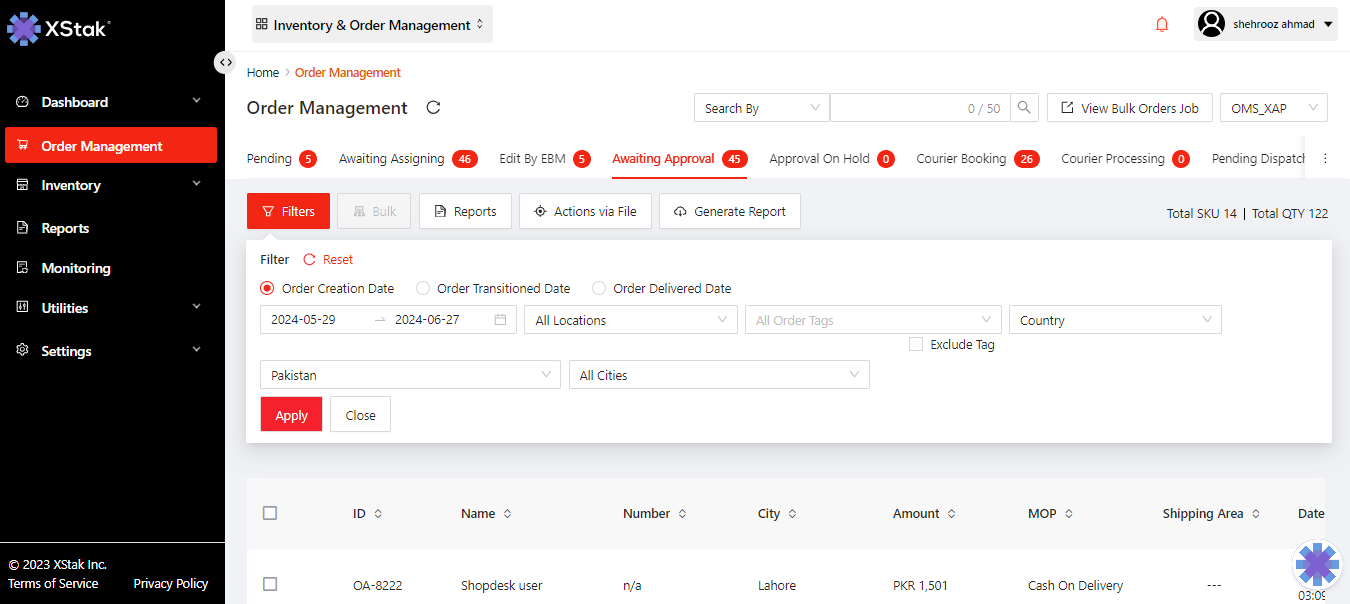
Task: Expand the All Cities dropdown
Action: click(719, 375)
